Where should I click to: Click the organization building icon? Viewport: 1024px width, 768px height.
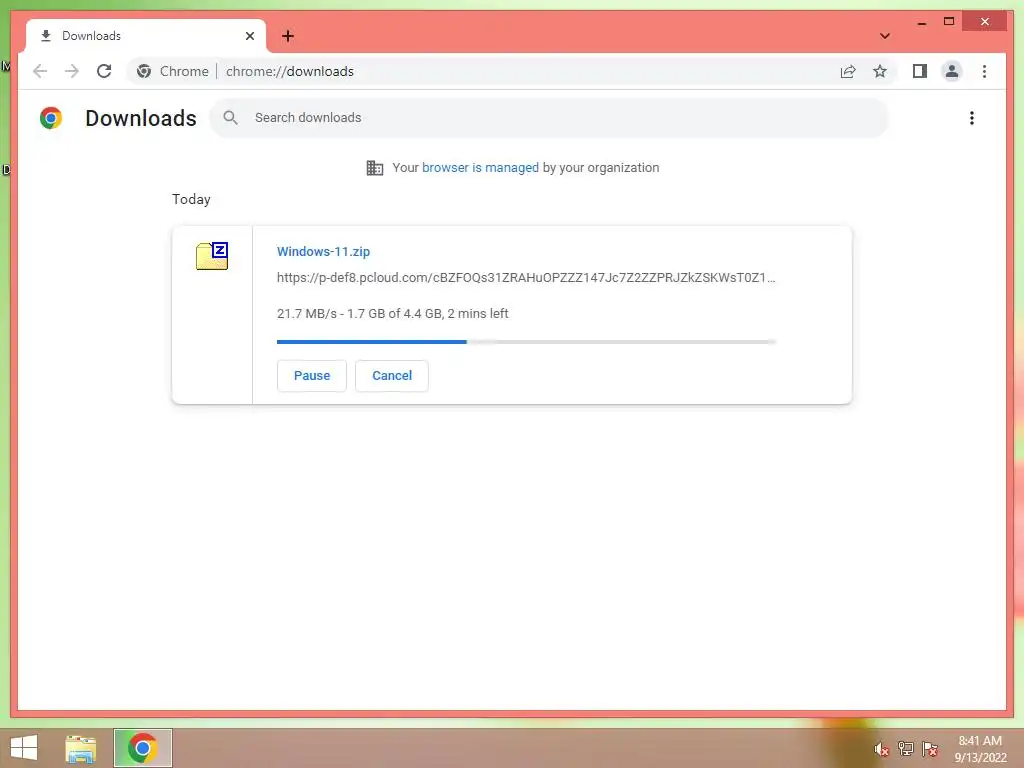[x=375, y=168]
